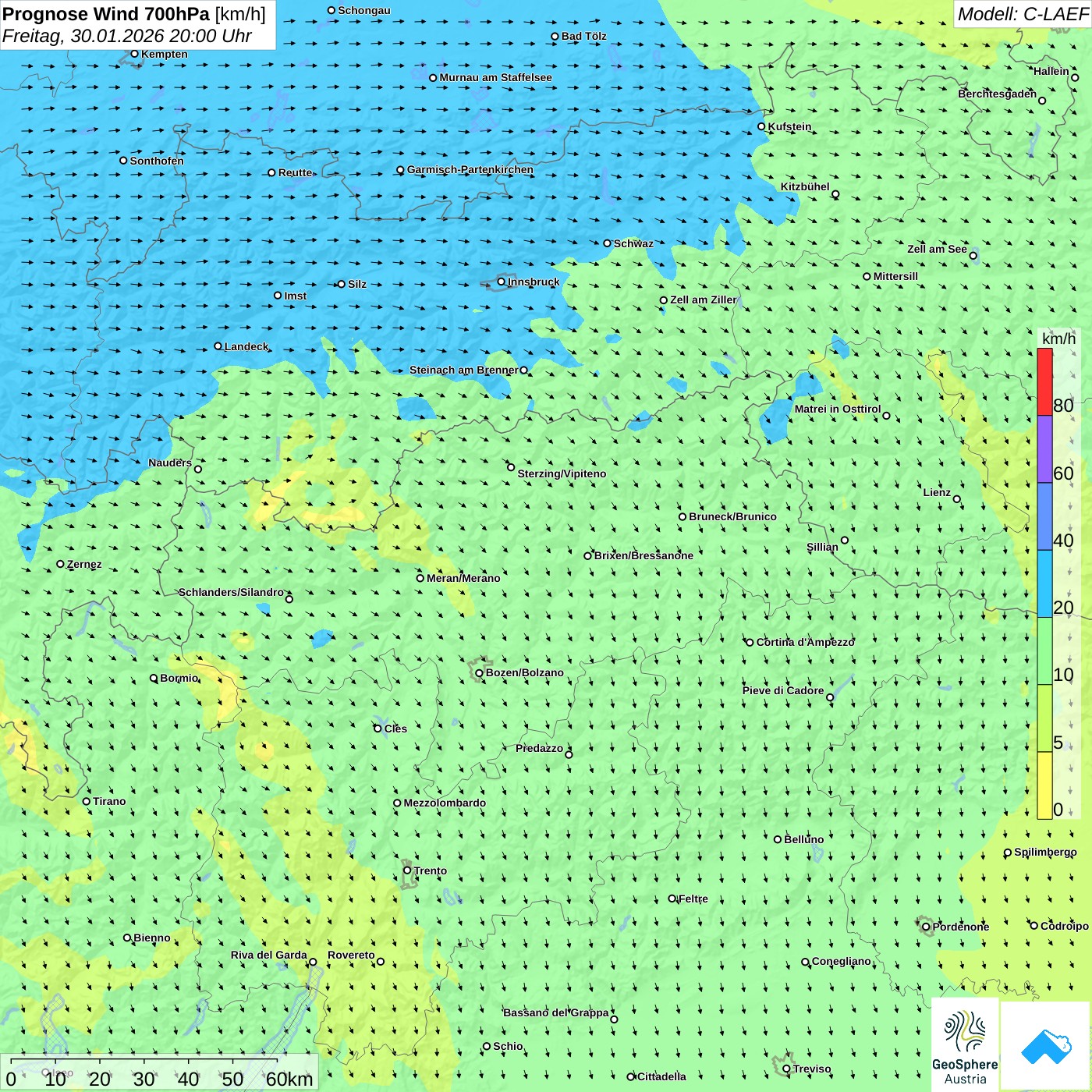Select the Landeck label

click(x=246, y=346)
